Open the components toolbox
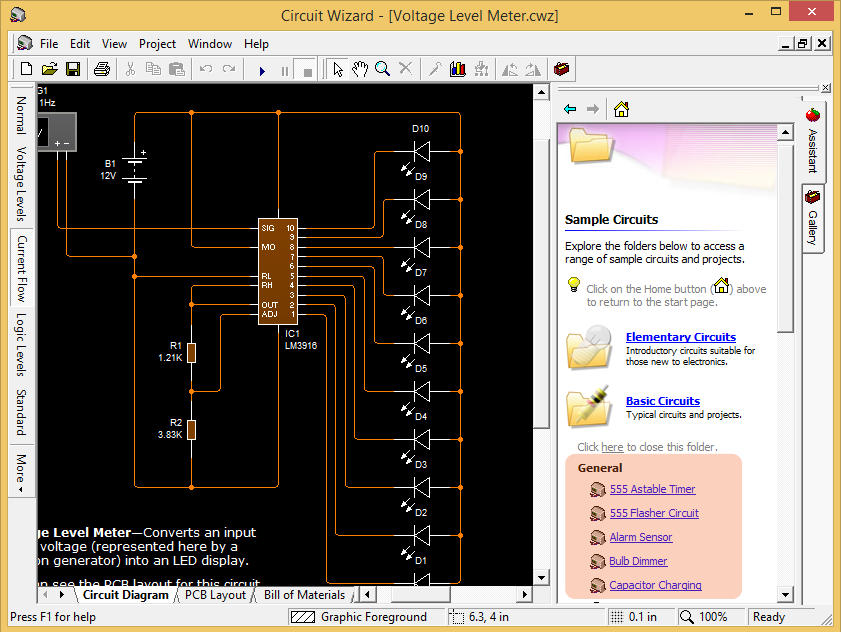Screen dimensions: 841x632 (x=560, y=69)
